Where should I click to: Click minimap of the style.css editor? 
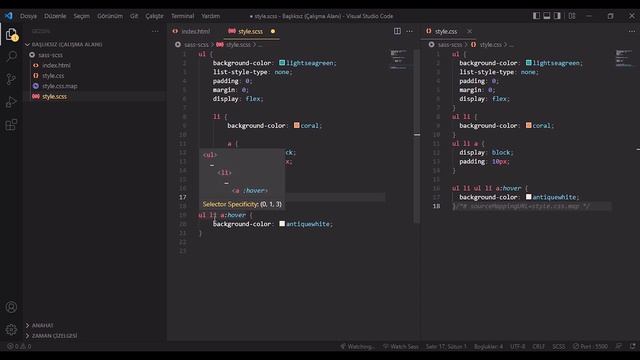tap(624, 58)
